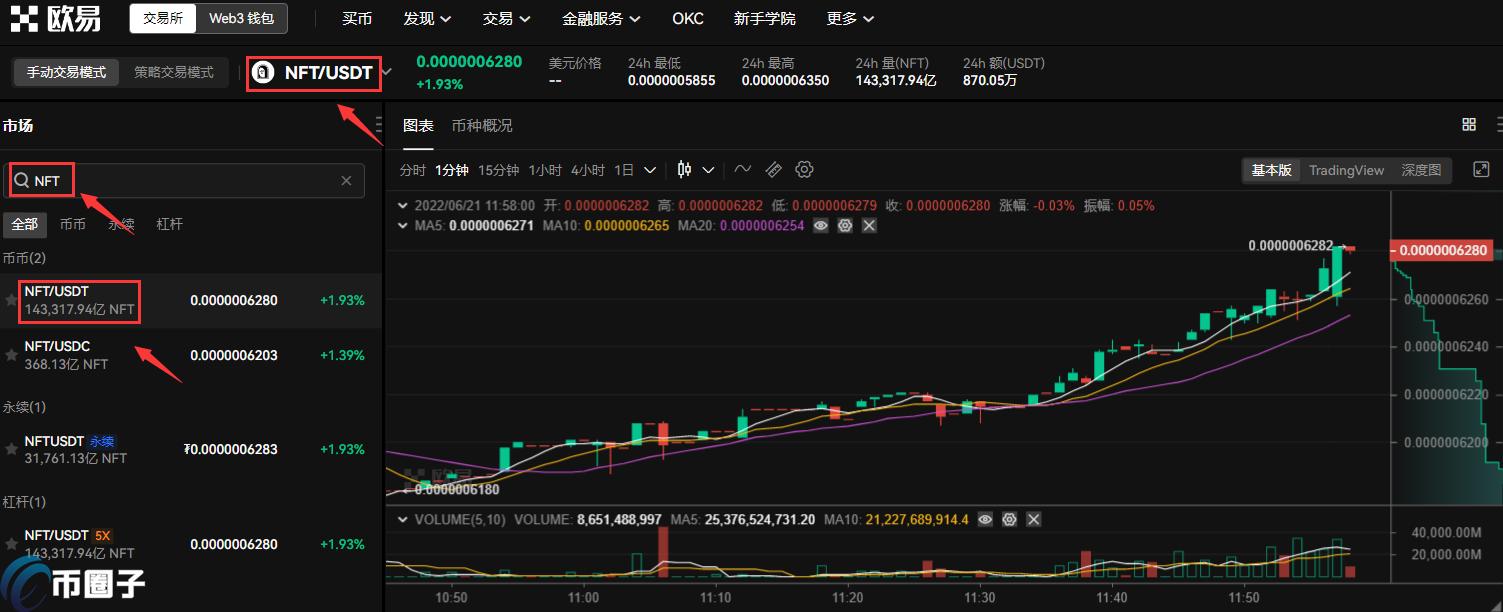Image resolution: width=1503 pixels, height=612 pixels.
Task: Remove the VOLUME indicator with X
Action: click(1034, 520)
